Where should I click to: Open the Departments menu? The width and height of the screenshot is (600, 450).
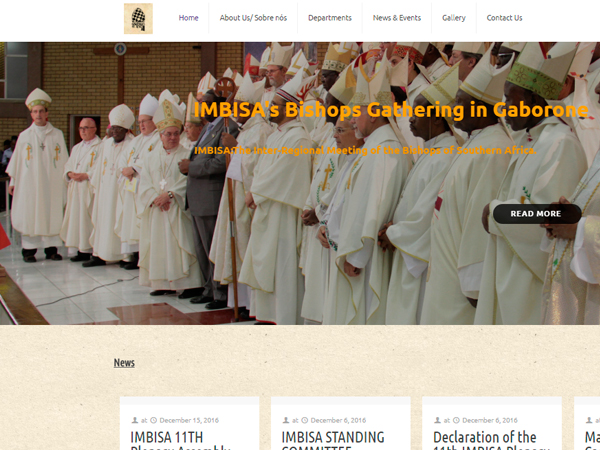click(329, 18)
